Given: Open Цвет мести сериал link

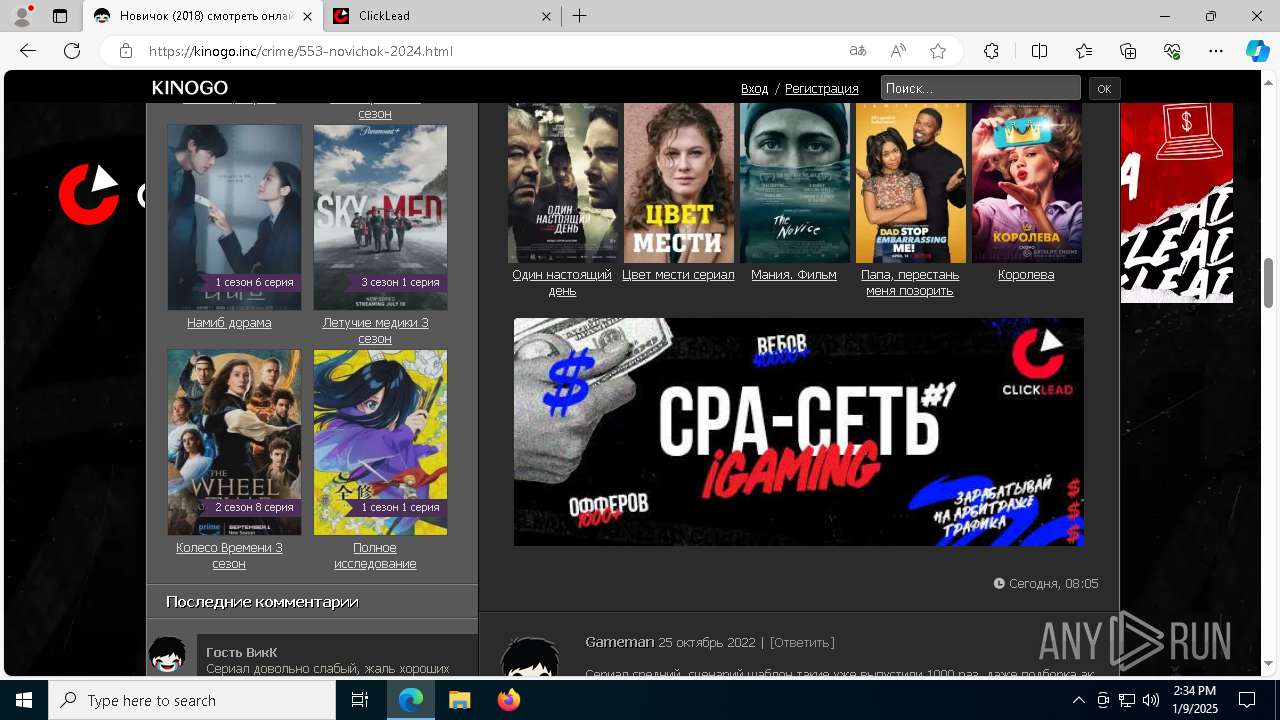Looking at the screenshot, I should (x=678, y=274).
